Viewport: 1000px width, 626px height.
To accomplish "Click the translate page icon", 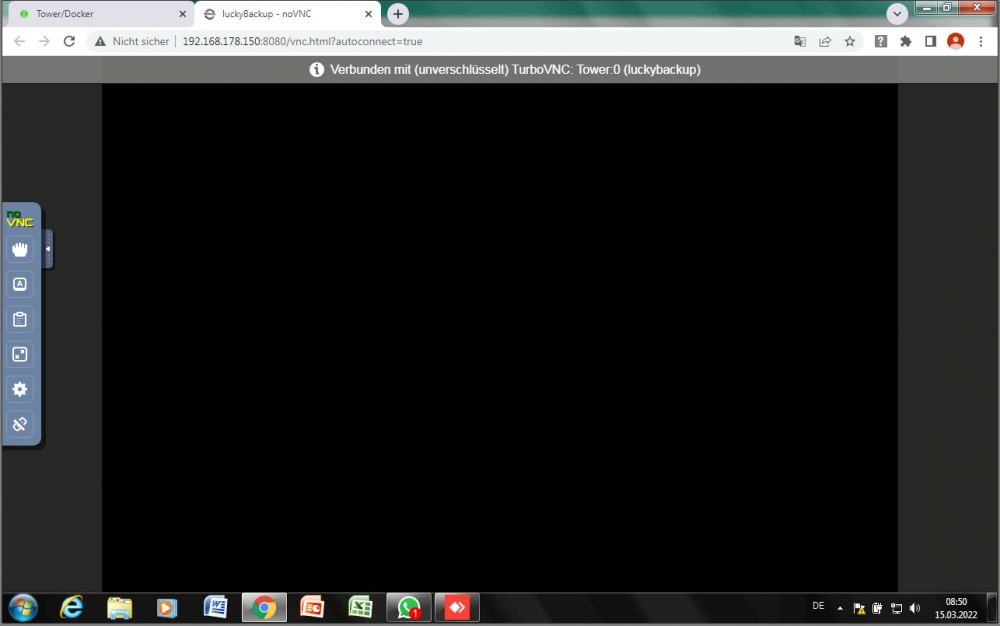I will click(x=800, y=41).
